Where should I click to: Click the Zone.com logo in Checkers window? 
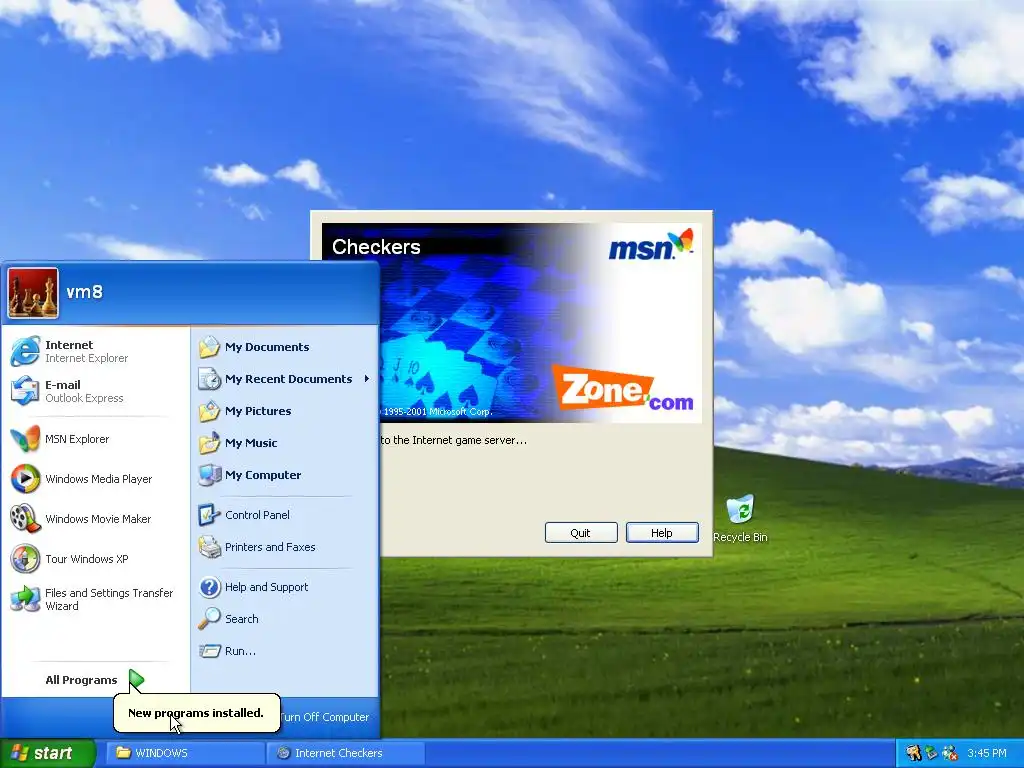pos(623,388)
